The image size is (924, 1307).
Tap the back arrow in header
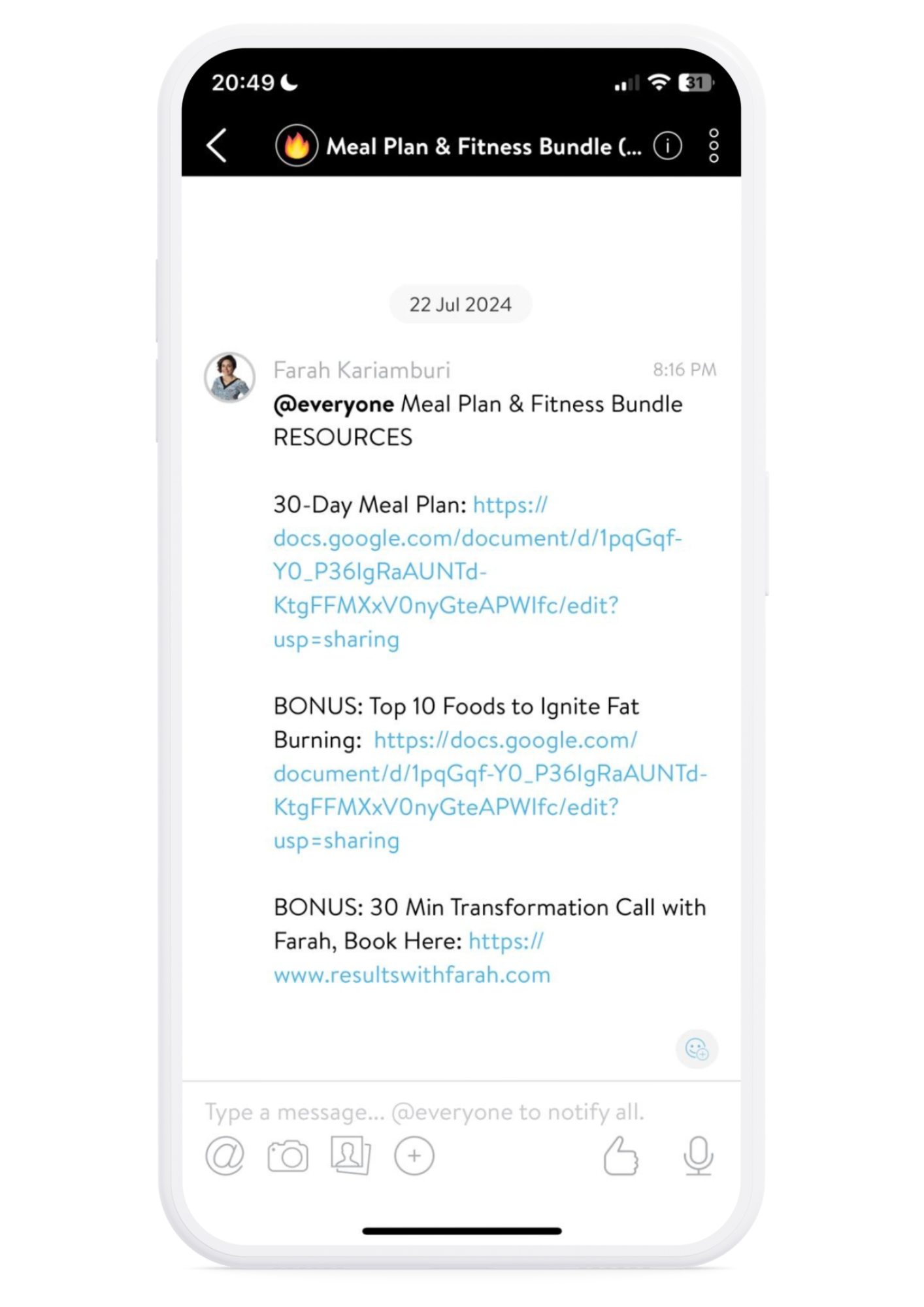click(217, 145)
